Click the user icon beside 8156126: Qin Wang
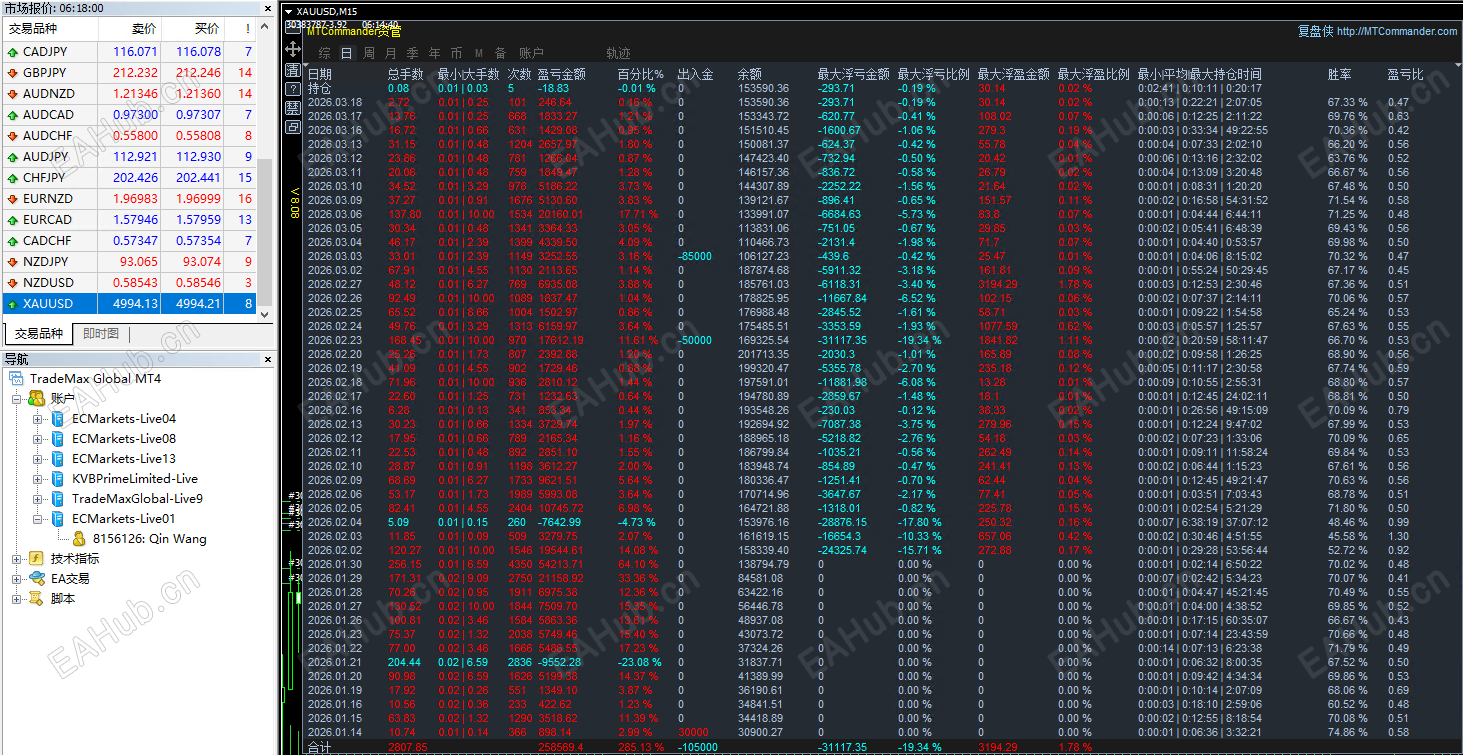 78,539
